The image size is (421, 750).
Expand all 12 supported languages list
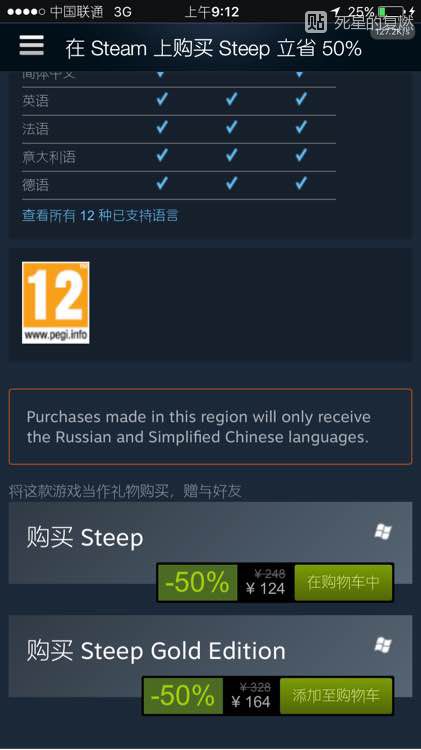click(100, 215)
